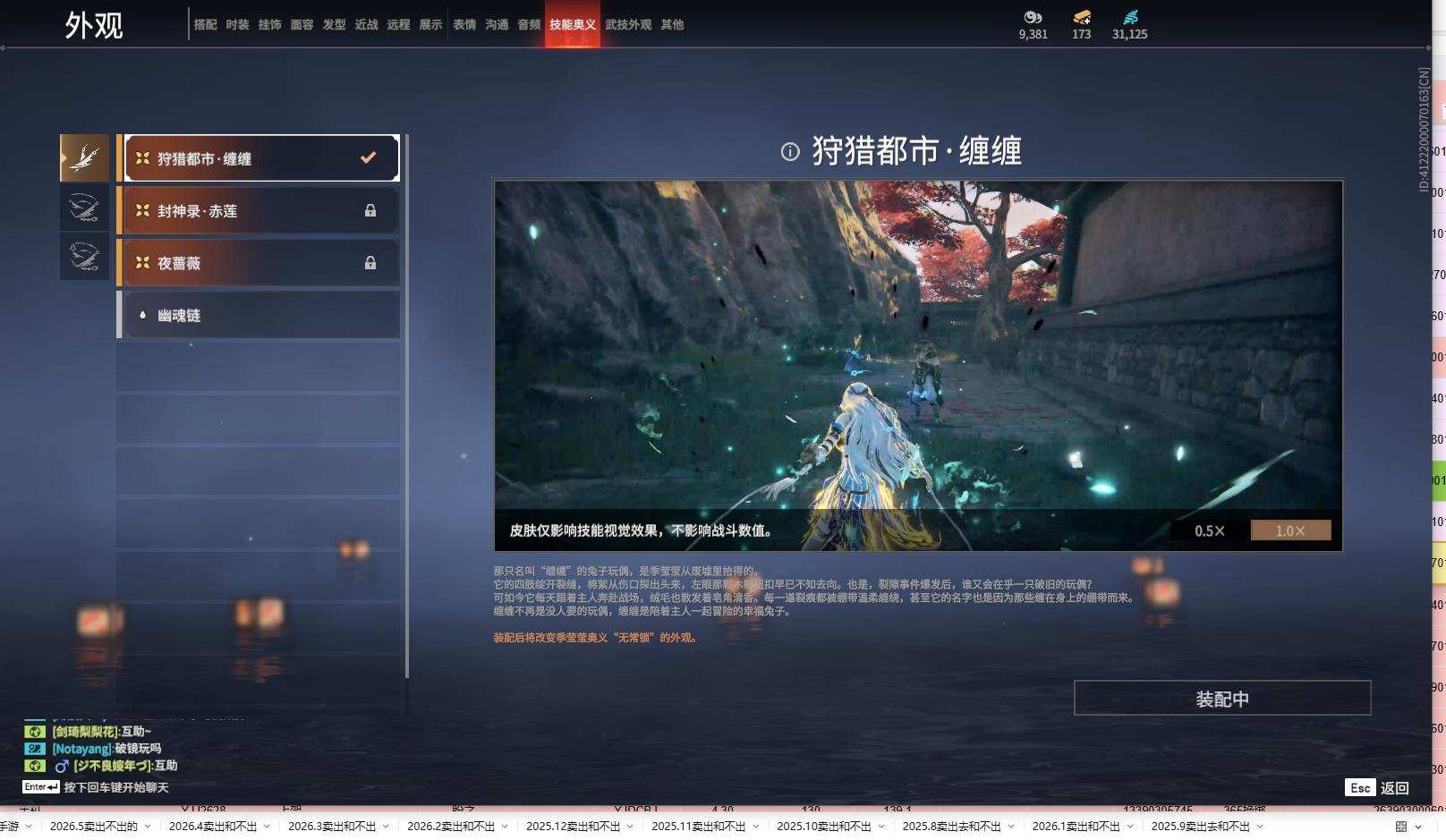
Task: Open spreadsheet sheet tab 2026.4卖出和不出
Action: click(213, 826)
